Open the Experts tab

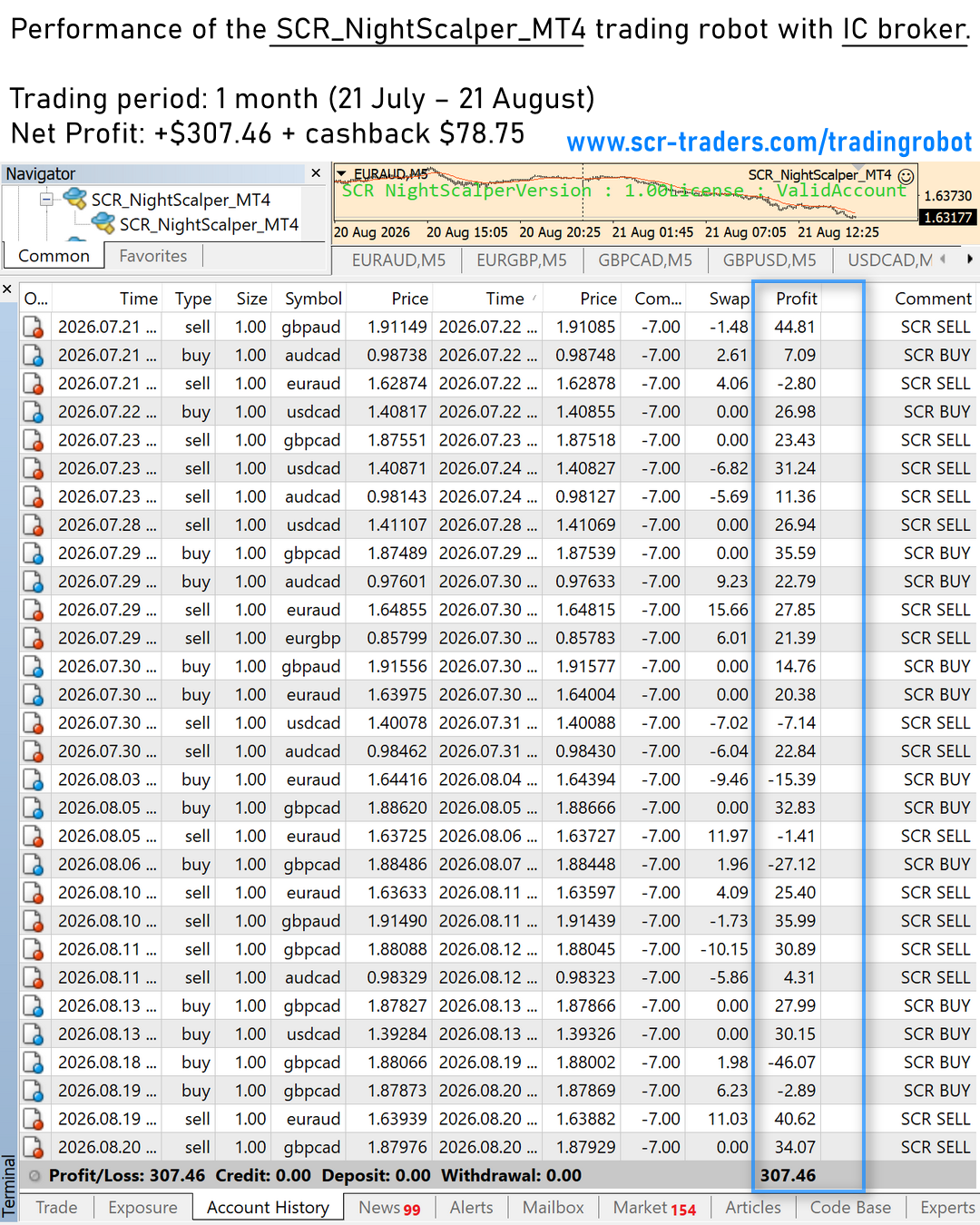click(946, 1208)
